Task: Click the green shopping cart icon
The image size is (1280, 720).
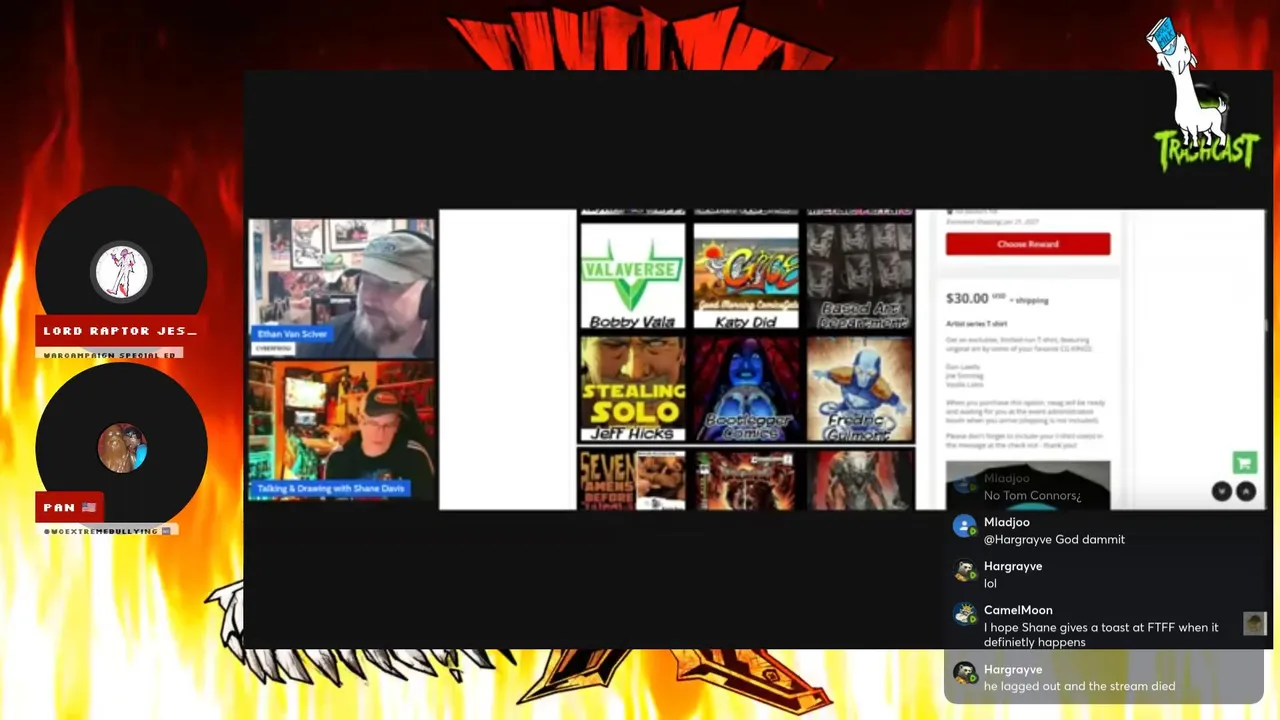Action: 1244,462
